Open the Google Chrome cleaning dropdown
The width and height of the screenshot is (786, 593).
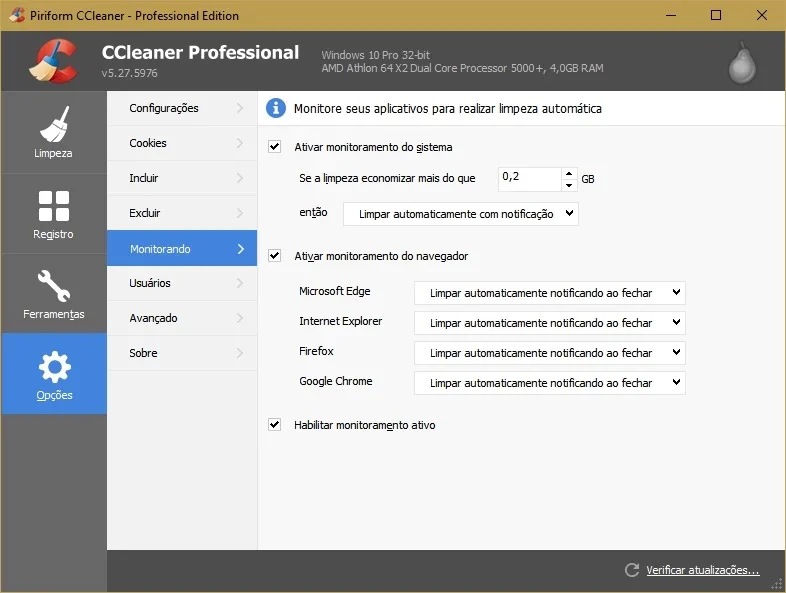point(549,383)
